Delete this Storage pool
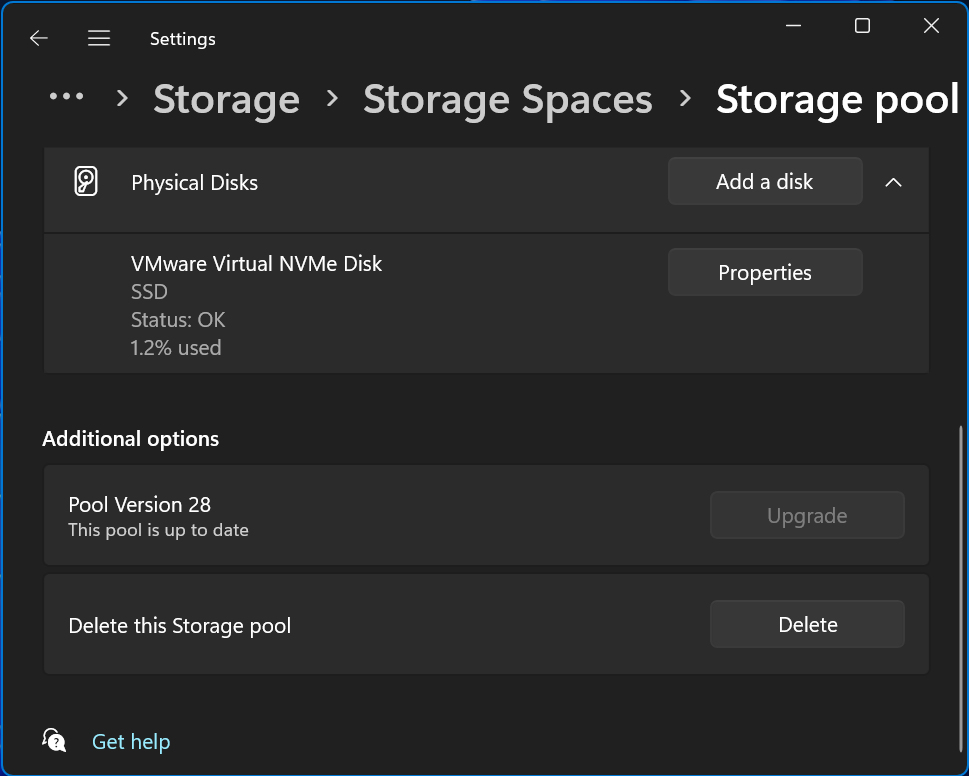The image size is (969, 776). tap(806, 624)
